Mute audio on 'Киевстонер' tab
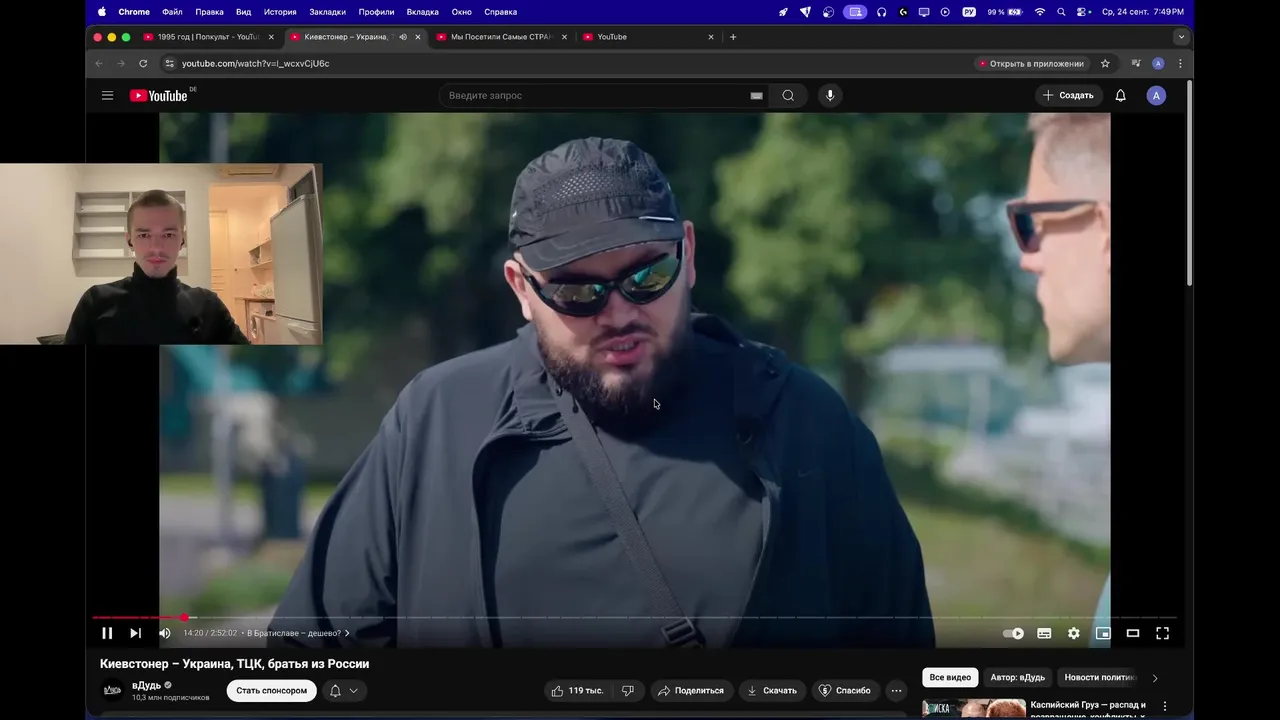 click(x=402, y=37)
